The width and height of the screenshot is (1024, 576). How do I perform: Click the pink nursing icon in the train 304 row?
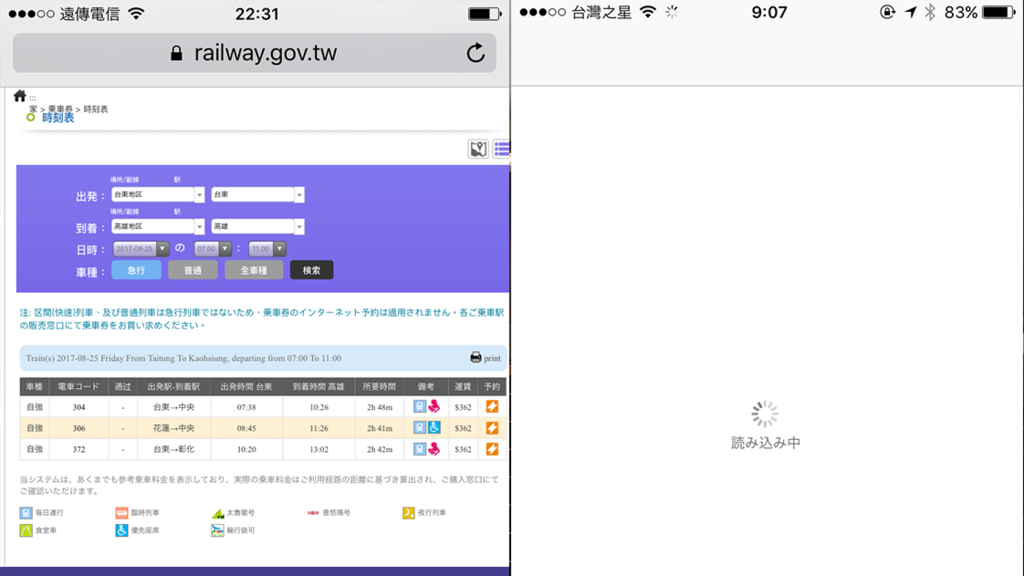tap(434, 407)
